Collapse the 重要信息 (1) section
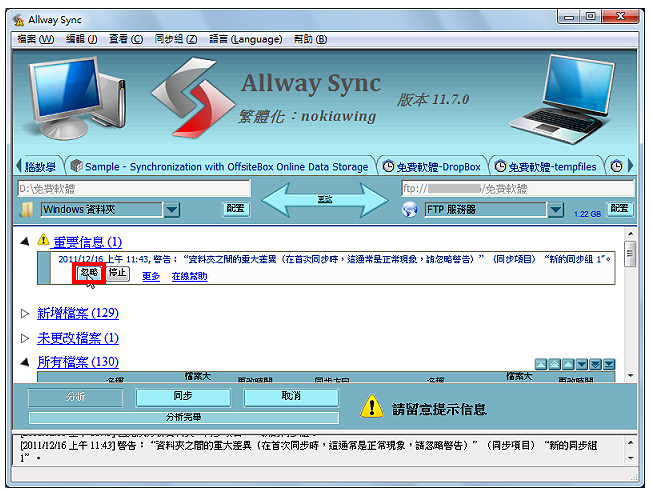The image size is (652, 492). 25,242
